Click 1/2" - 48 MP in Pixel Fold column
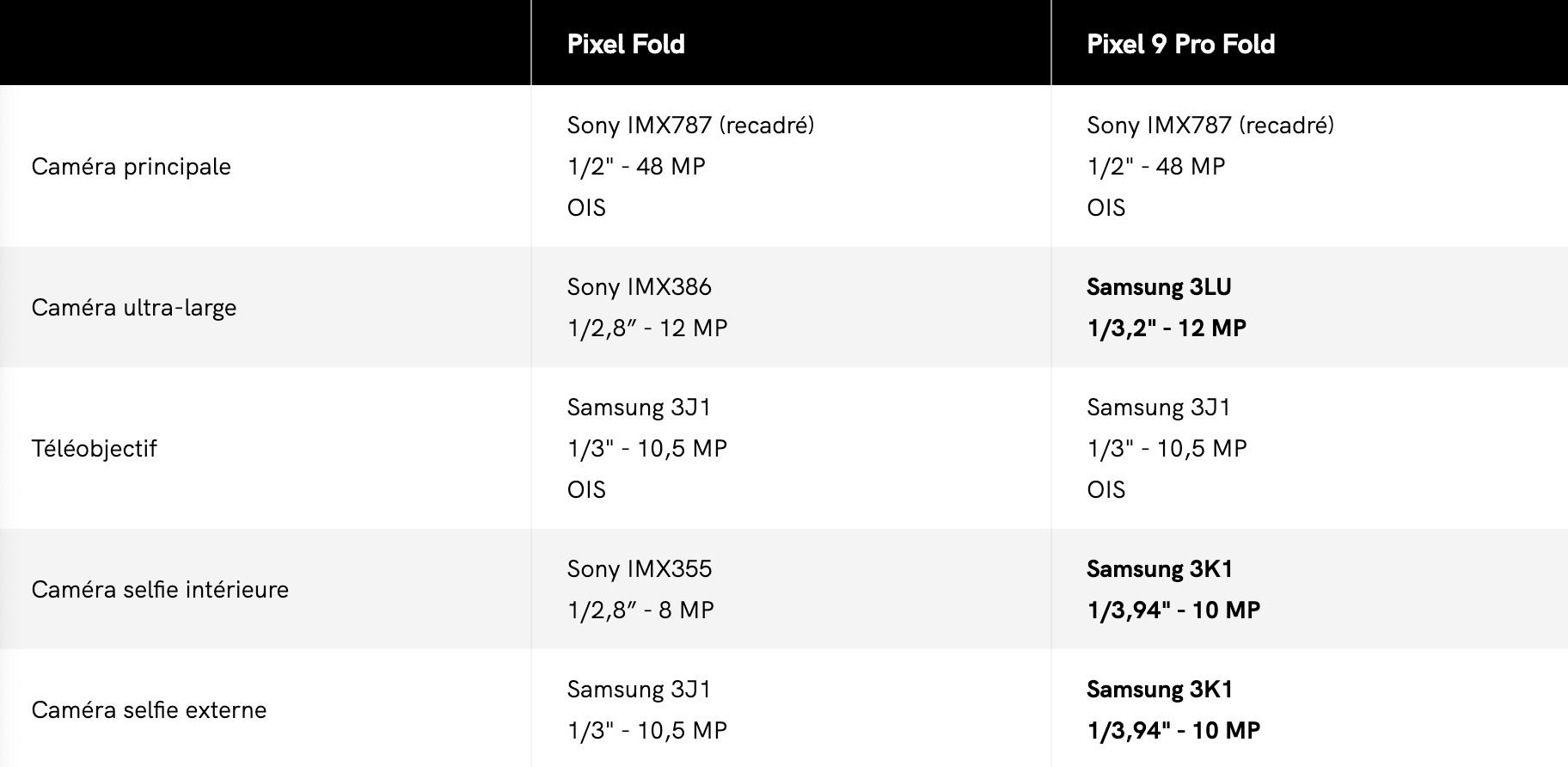Image resolution: width=1568 pixels, height=767 pixels. (x=636, y=167)
